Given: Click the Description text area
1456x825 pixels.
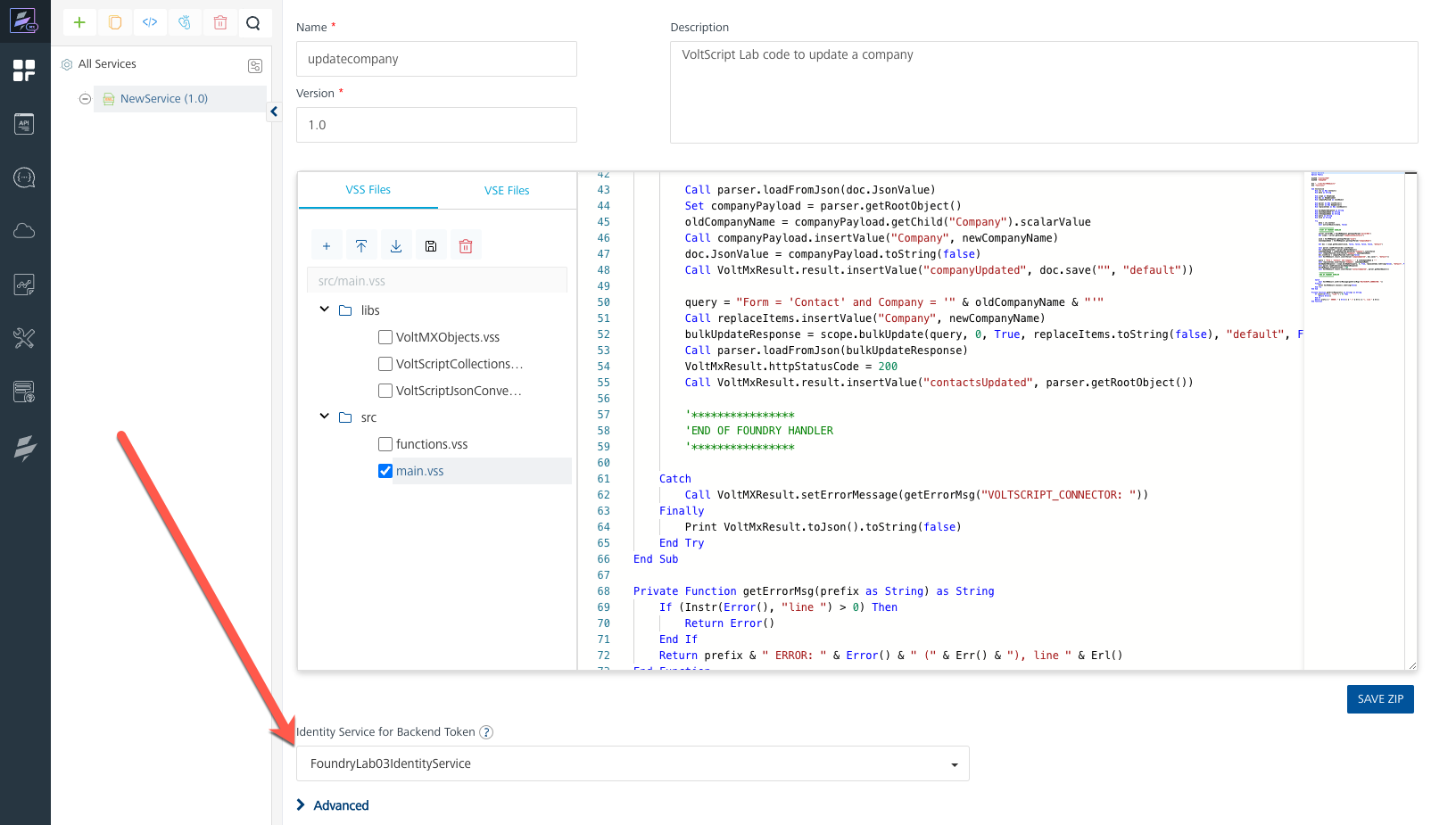Looking at the screenshot, I should point(1044,92).
